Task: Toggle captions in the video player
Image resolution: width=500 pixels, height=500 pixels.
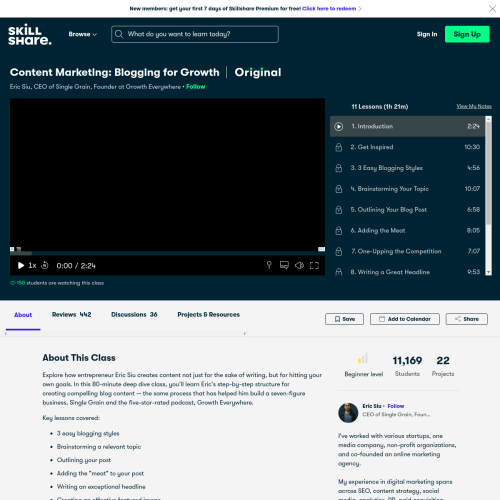Action: pyautogui.click(x=284, y=265)
